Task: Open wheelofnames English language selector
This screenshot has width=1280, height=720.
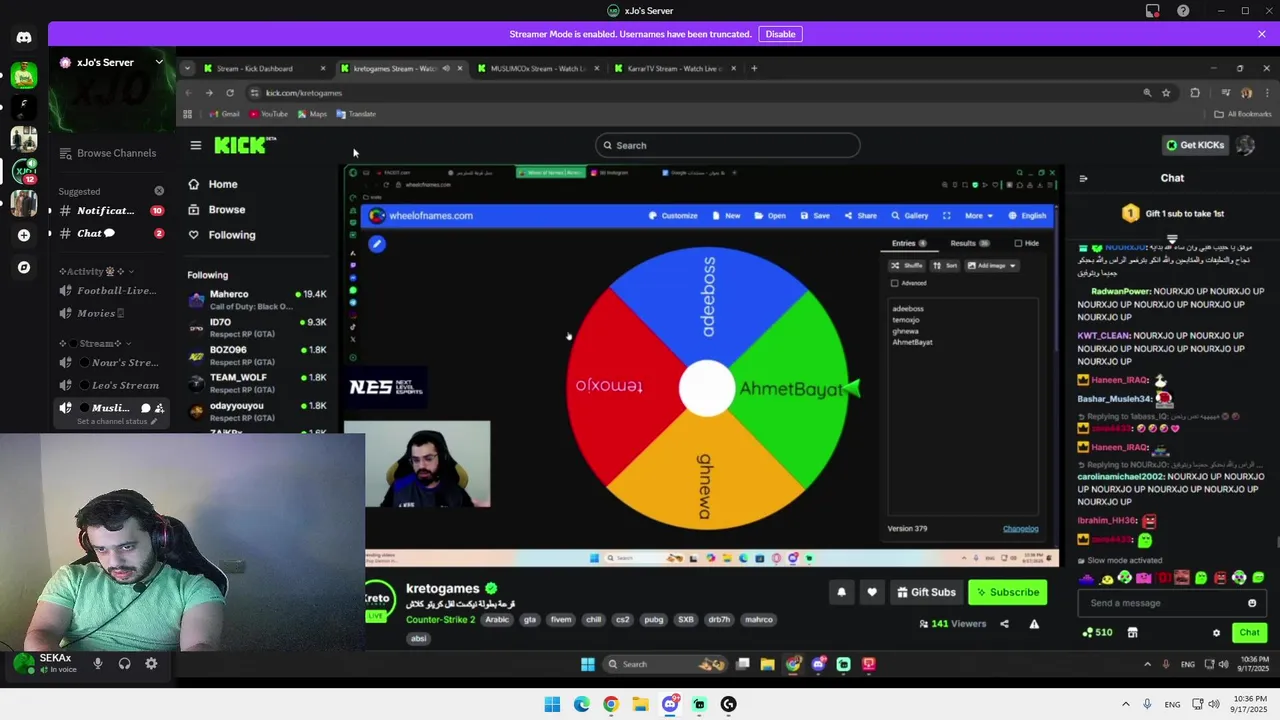Action: [1027, 215]
